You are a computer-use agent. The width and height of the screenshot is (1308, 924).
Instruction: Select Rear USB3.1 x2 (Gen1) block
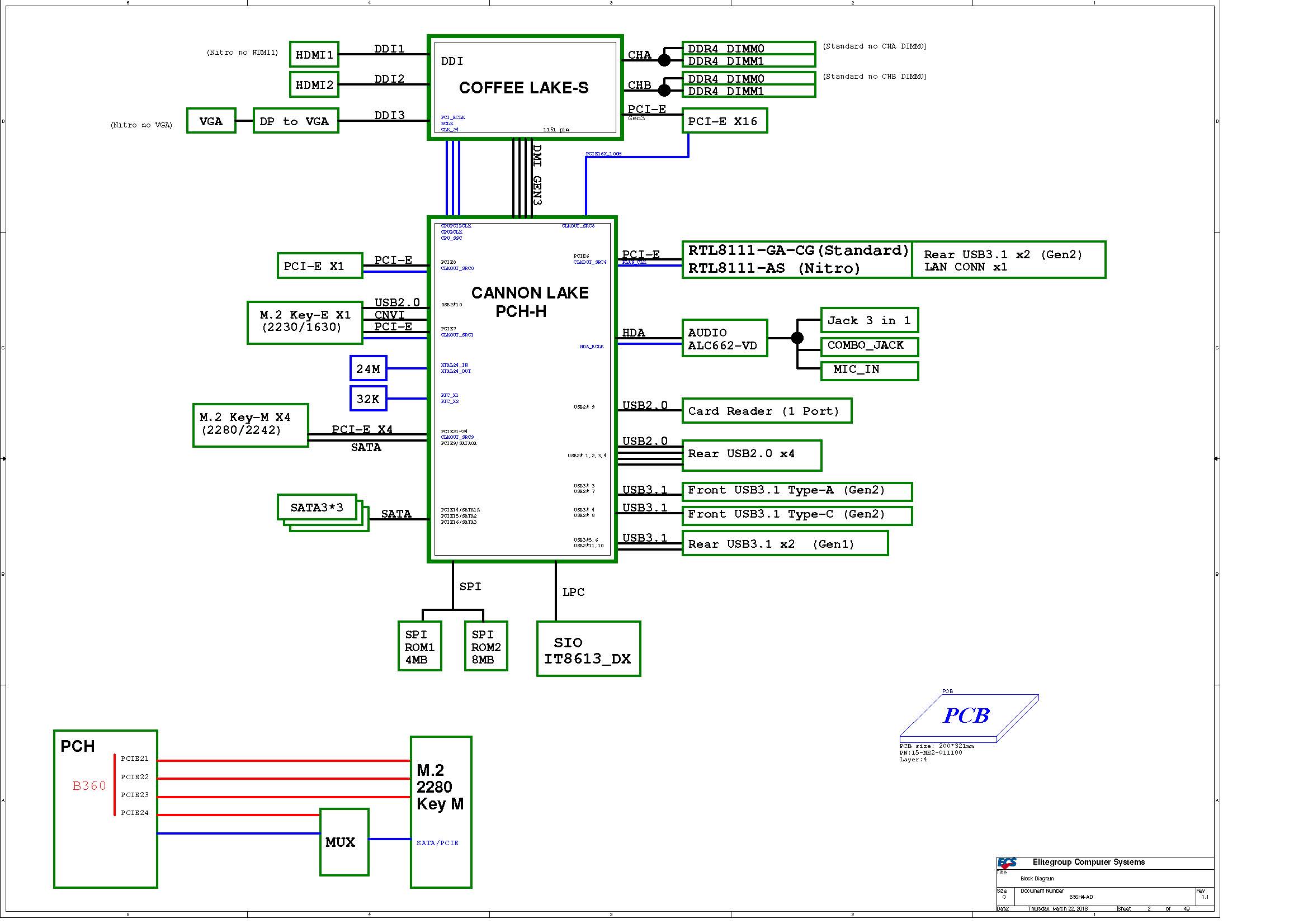point(785,543)
